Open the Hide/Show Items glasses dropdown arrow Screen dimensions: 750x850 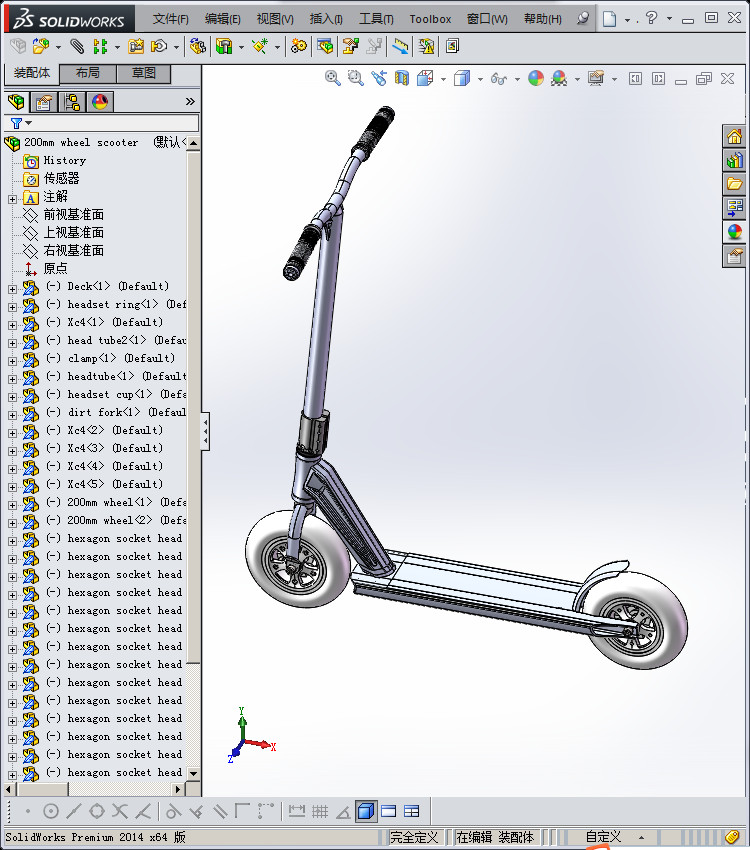click(x=517, y=79)
